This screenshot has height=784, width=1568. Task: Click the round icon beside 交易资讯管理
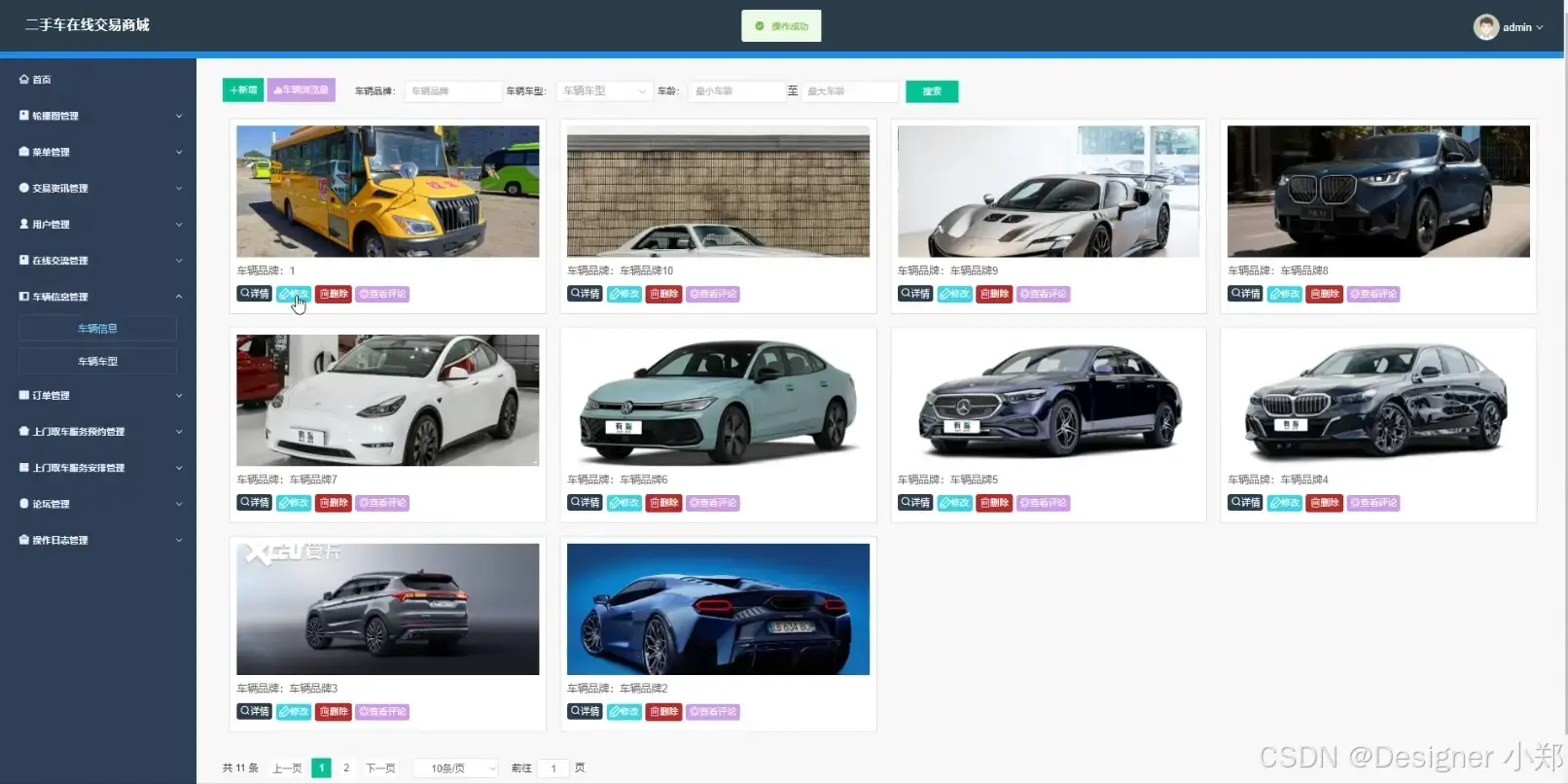(24, 188)
